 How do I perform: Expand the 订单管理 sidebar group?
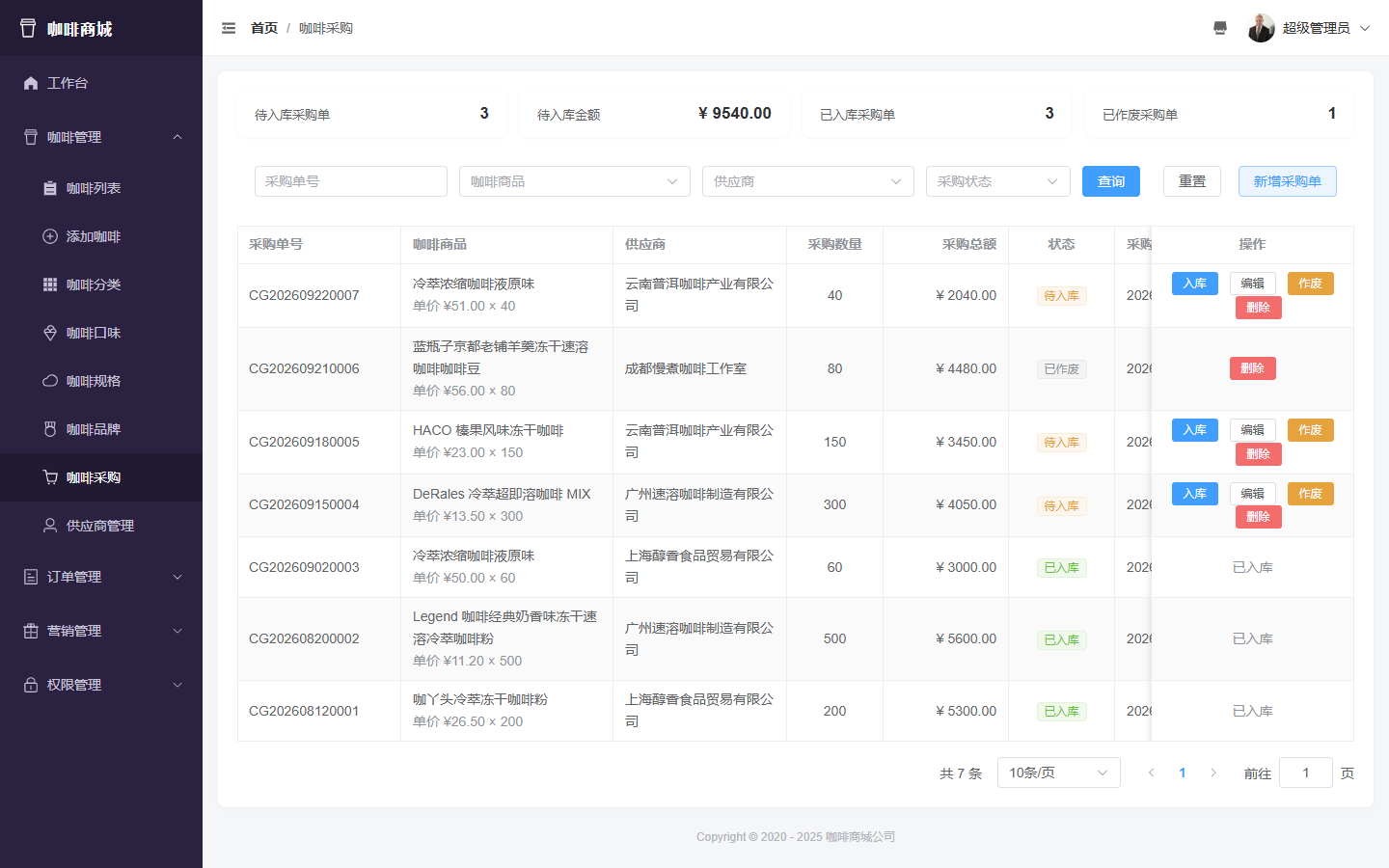(101, 577)
